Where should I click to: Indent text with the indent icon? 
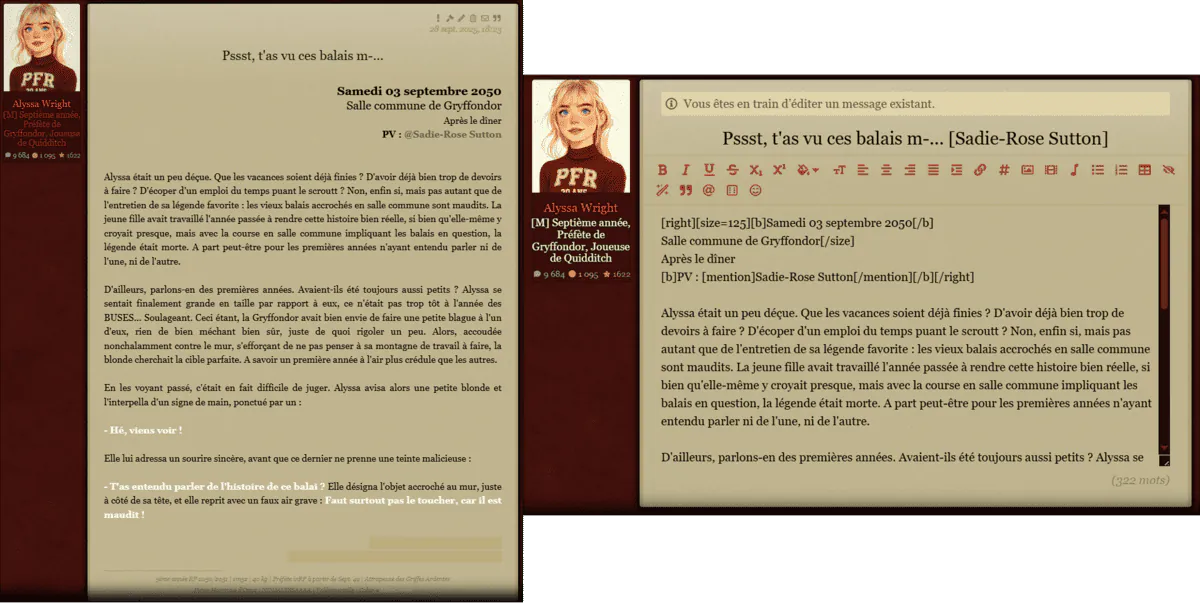[956, 170]
